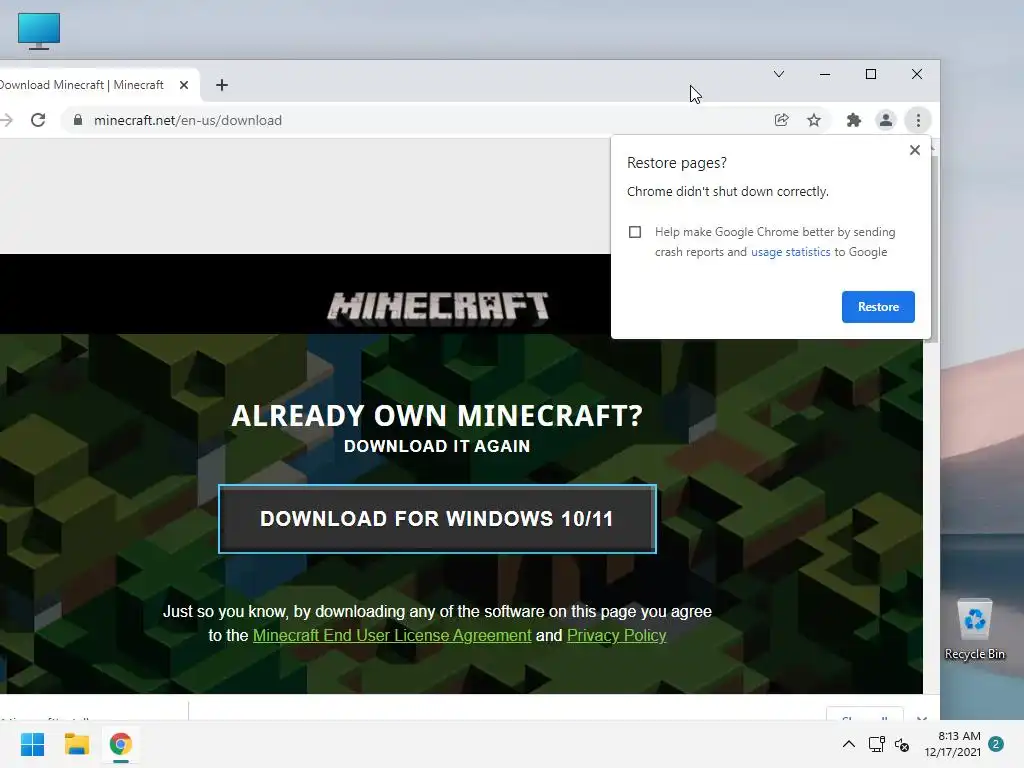Click the Restore button in the dialog
The image size is (1024, 768).
click(x=878, y=307)
